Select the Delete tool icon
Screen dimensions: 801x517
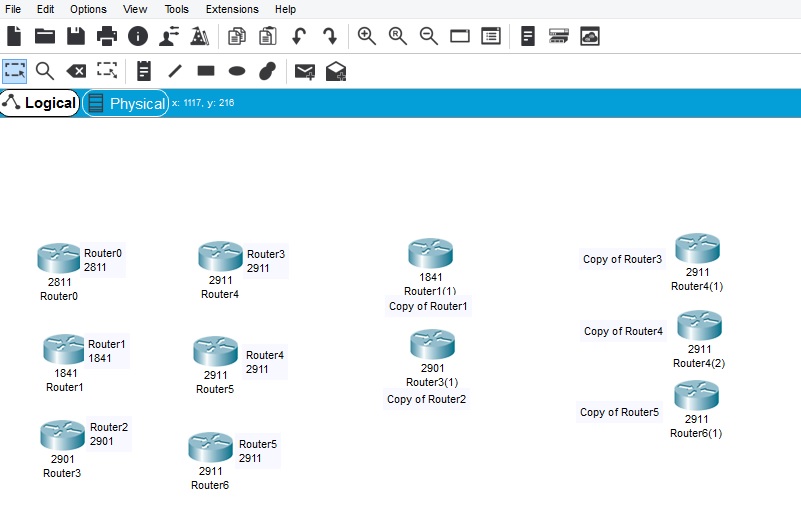click(x=76, y=71)
